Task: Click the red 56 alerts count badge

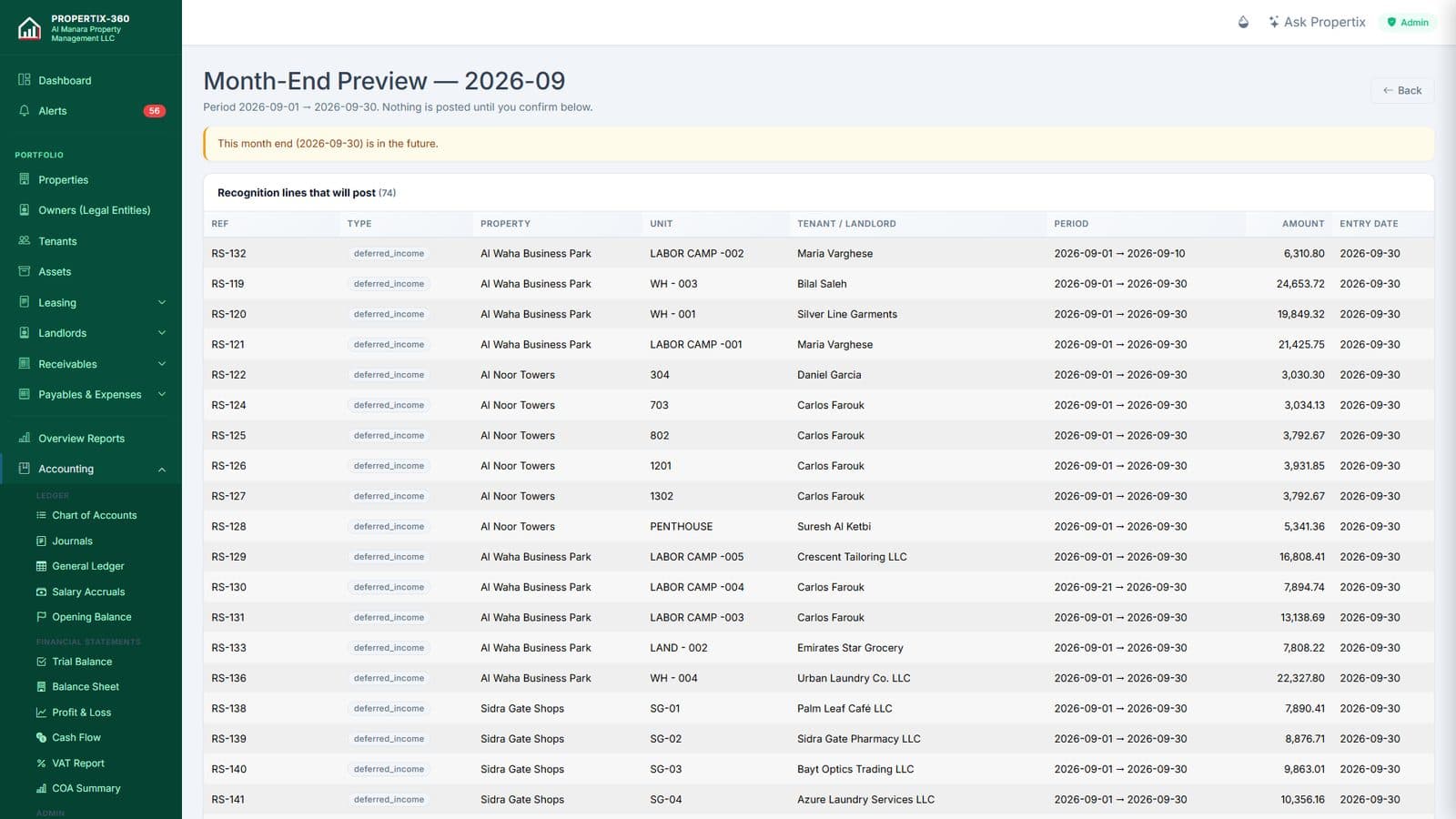Action: pos(155,111)
